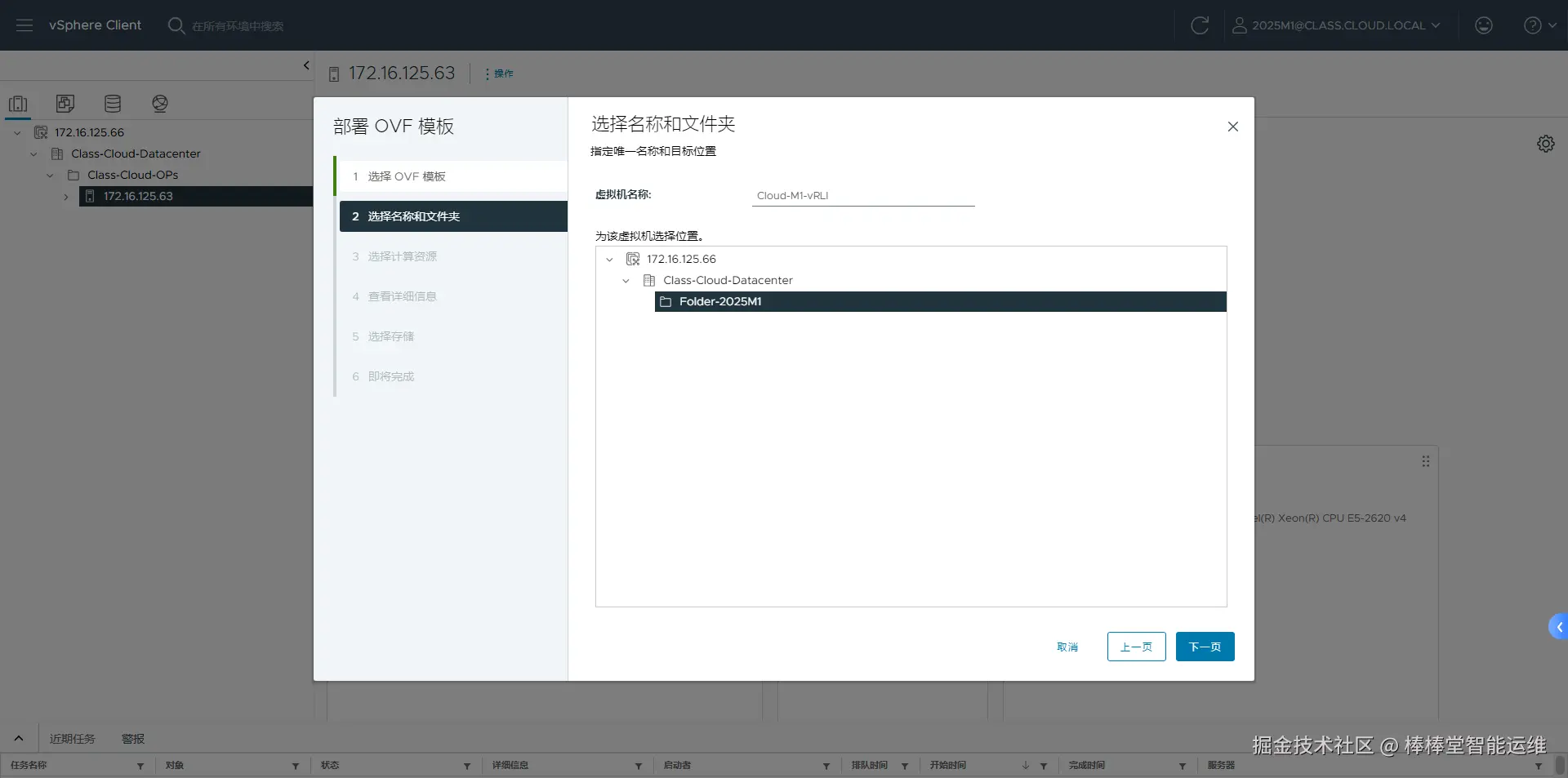This screenshot has width=1568, height=778.
Task: Select Class-Cloud-OPs folder in sidebar tree
Action: point(132,175)
